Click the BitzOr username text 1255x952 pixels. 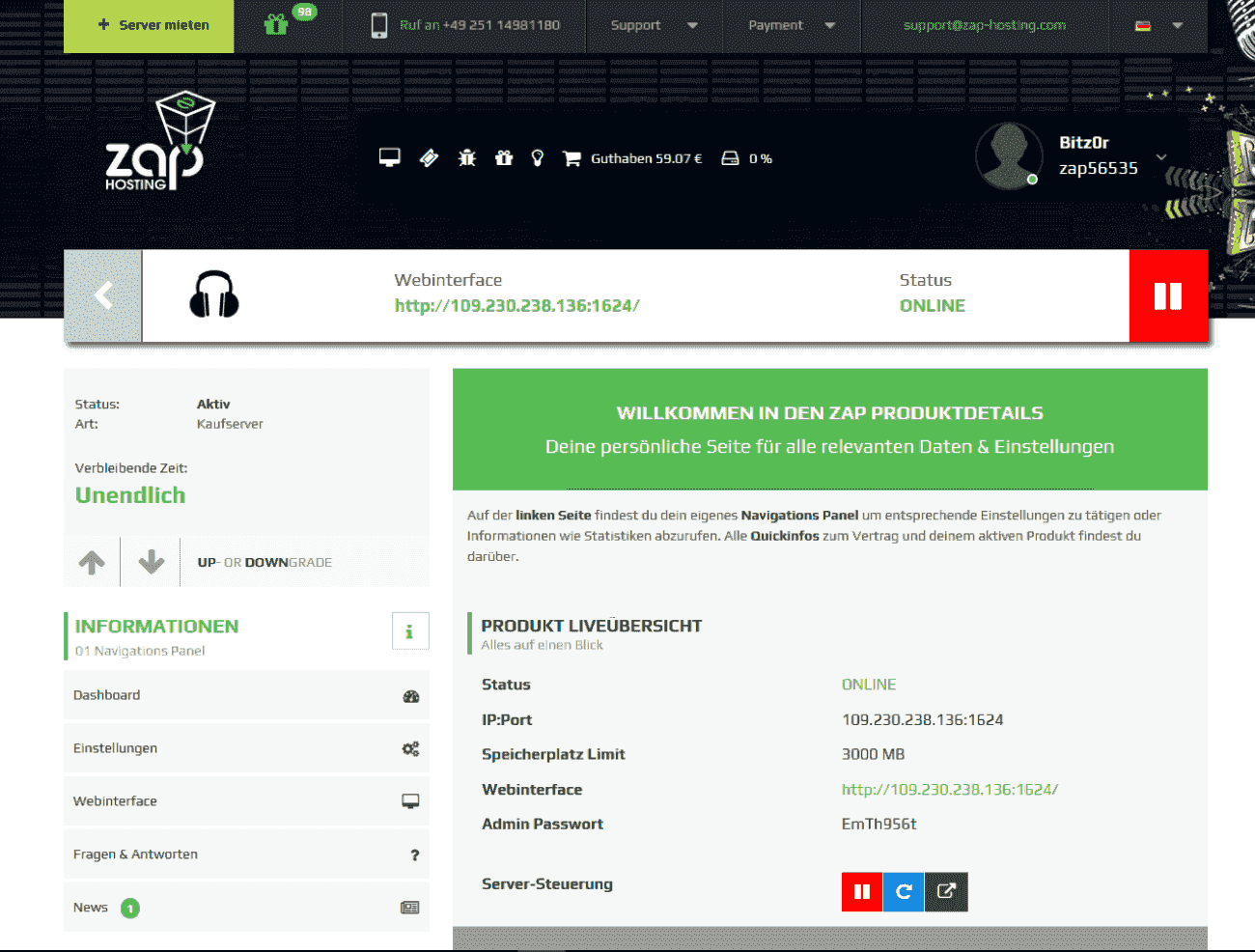pyautogui.click(x=1084, y=142)
